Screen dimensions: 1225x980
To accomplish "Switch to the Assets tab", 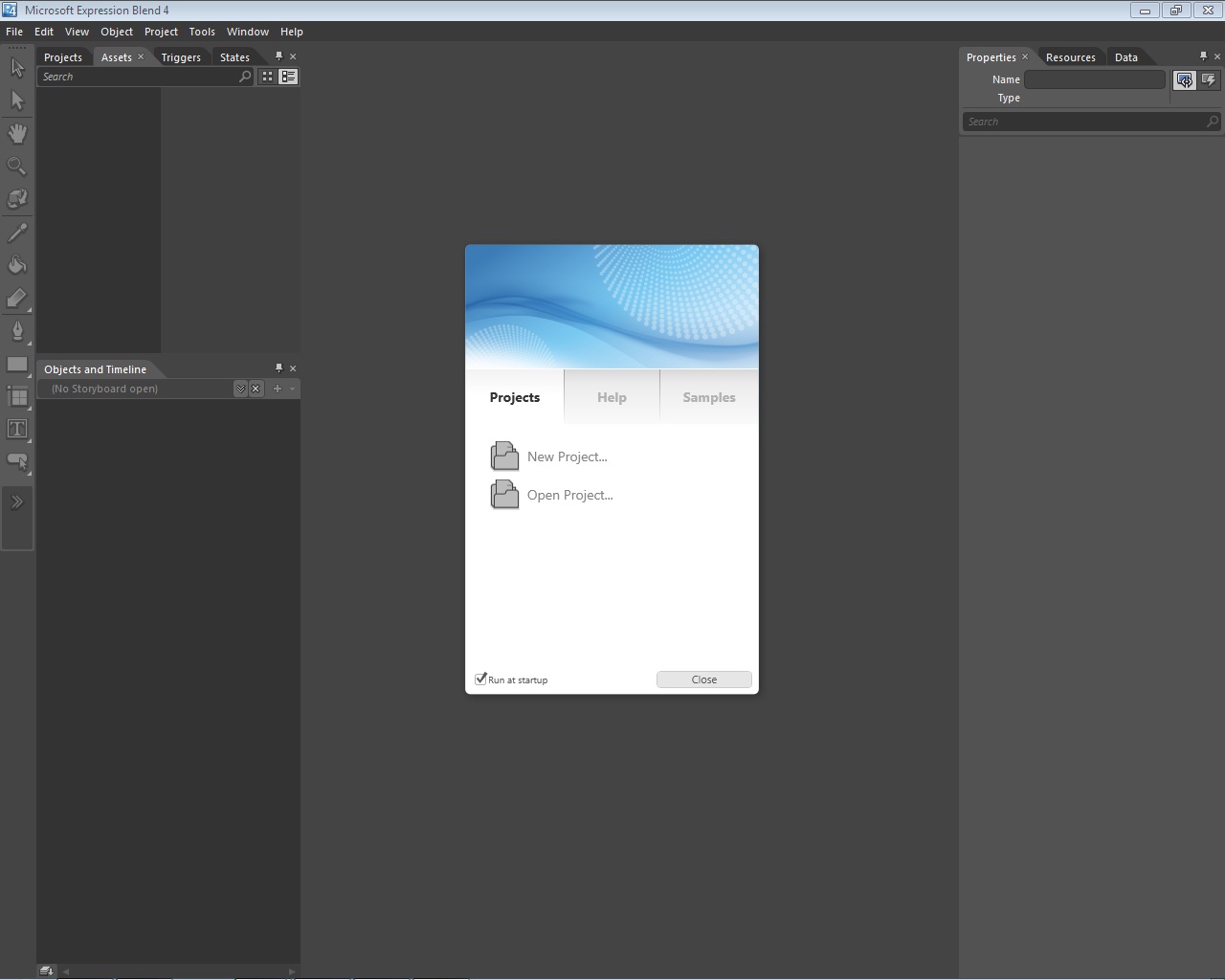I will (x=117, y=57).
